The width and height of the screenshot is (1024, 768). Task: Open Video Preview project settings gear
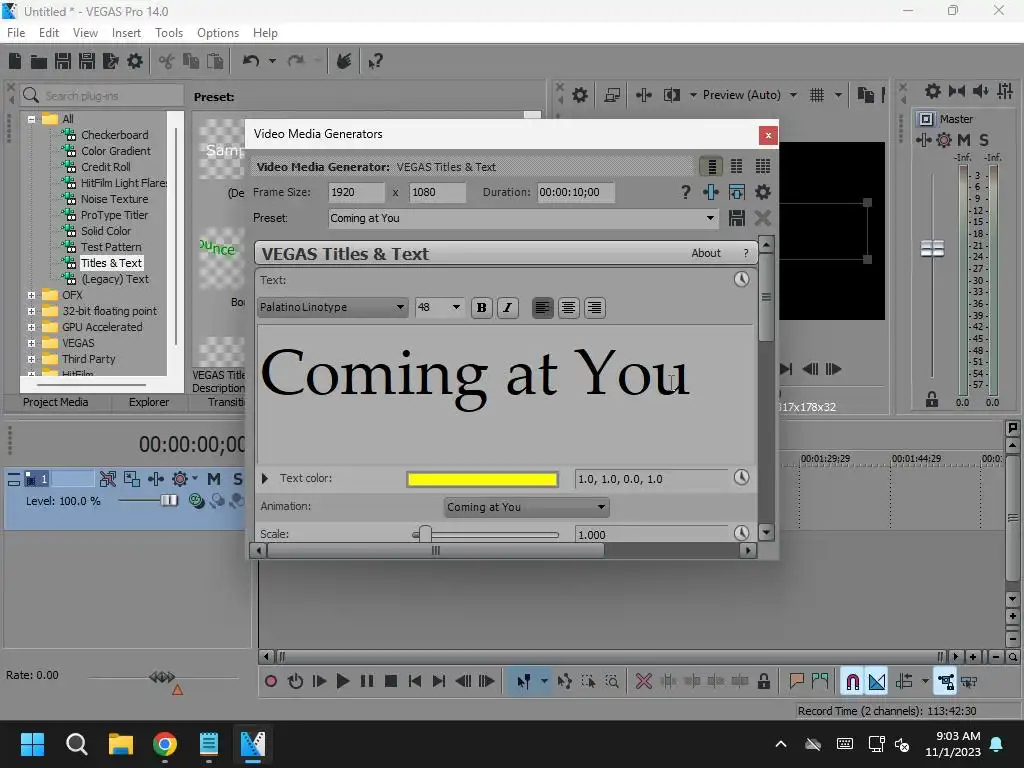tap(580, 95)
